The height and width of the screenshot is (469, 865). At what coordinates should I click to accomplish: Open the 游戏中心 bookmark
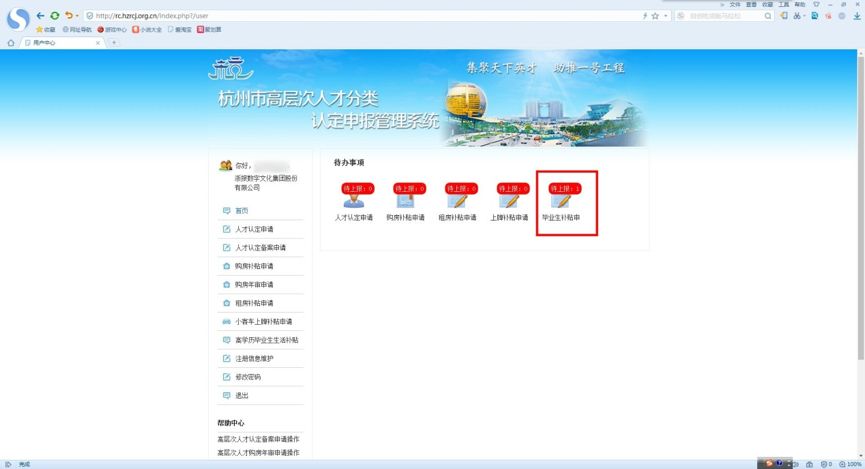(x=112, y=29)
